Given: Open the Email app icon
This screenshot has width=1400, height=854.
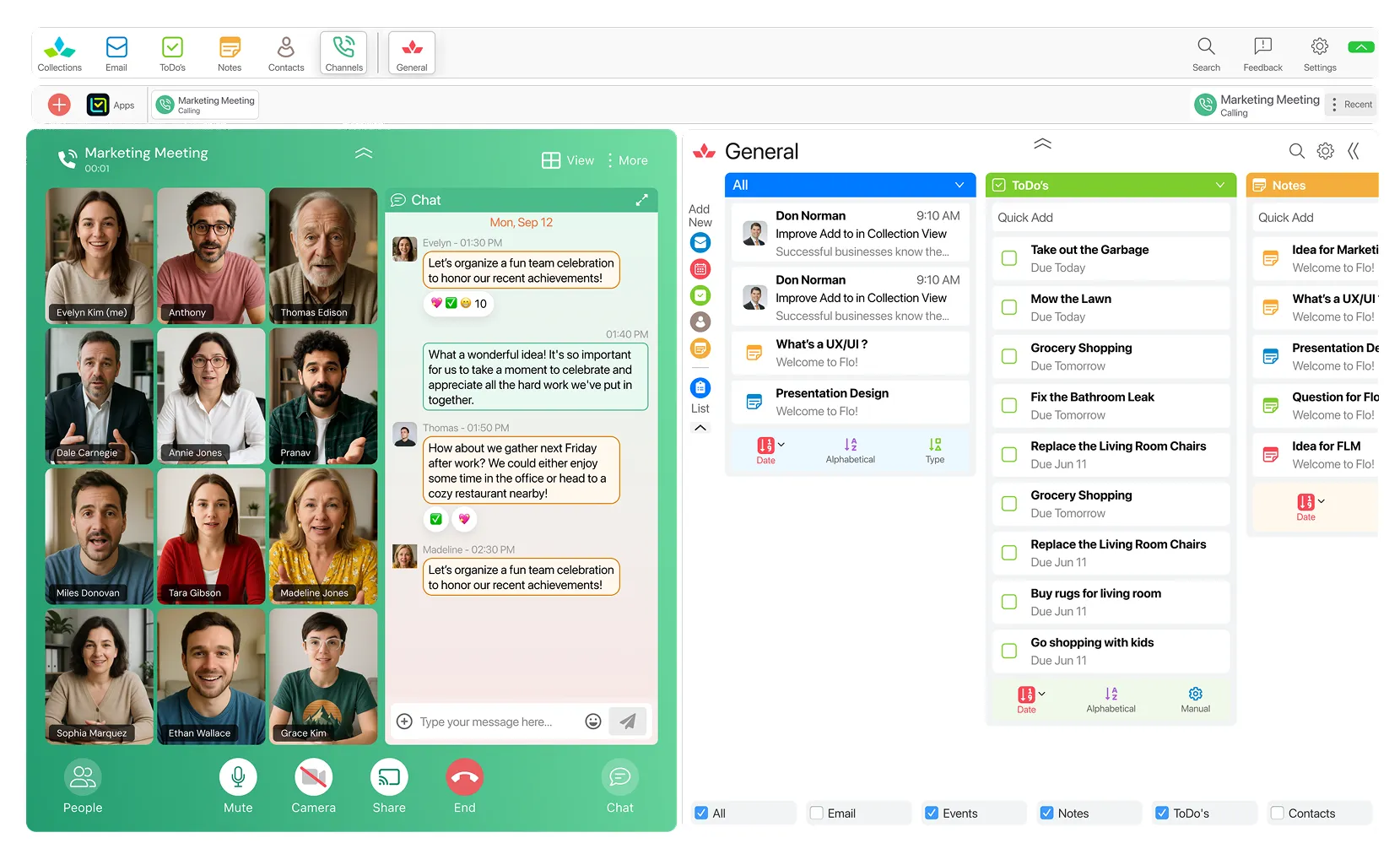Looking at the screenshot, I should [x=116, y=53].
